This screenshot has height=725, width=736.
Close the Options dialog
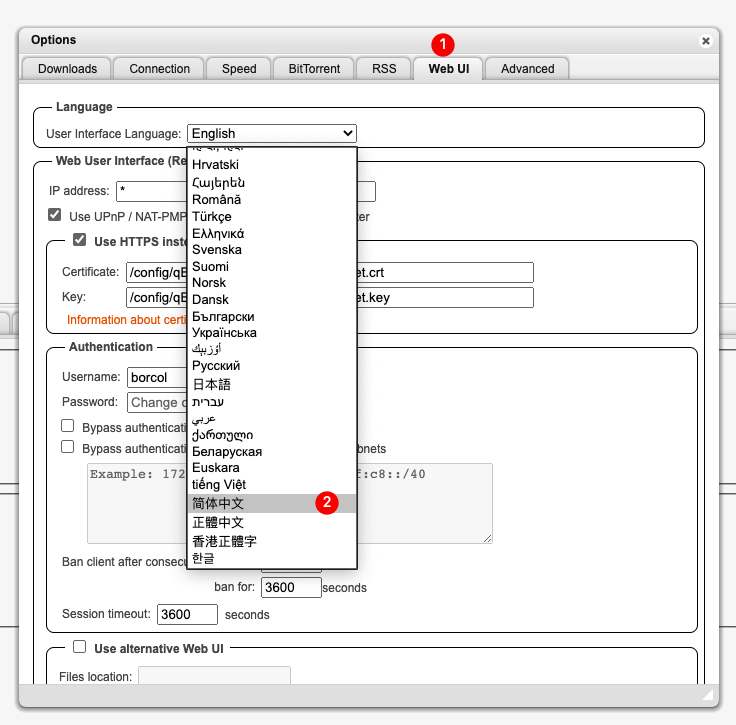point(705,41)
